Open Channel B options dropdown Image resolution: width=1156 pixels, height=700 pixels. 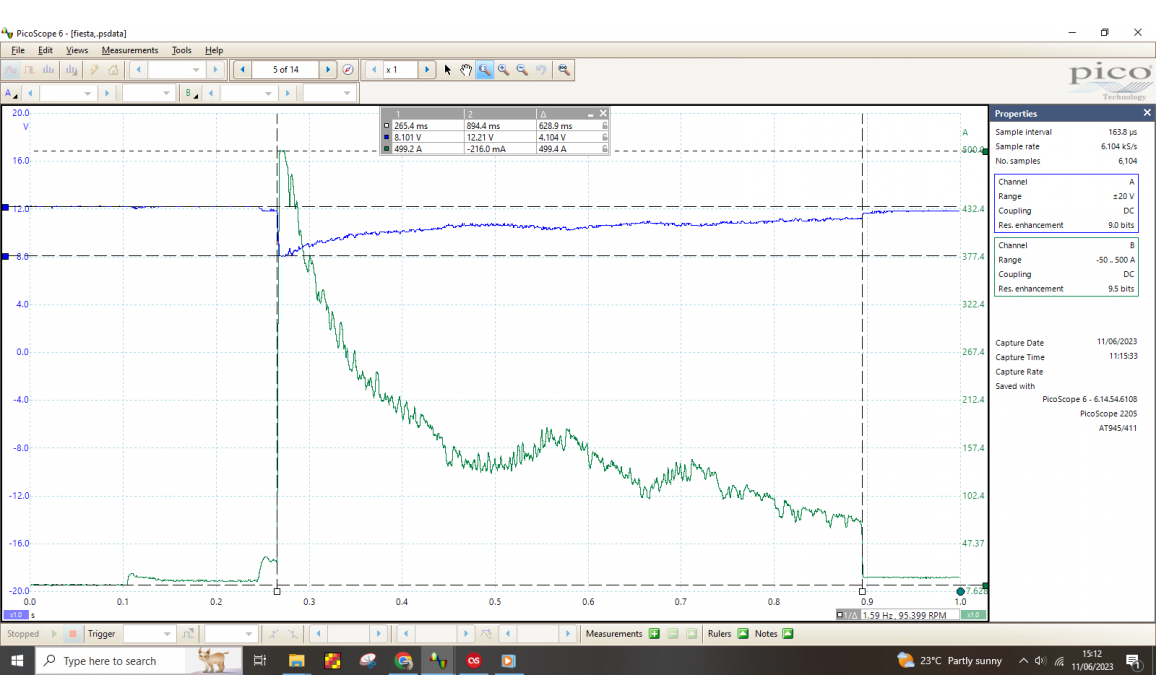pyautogui.click(x=189, y=93)
